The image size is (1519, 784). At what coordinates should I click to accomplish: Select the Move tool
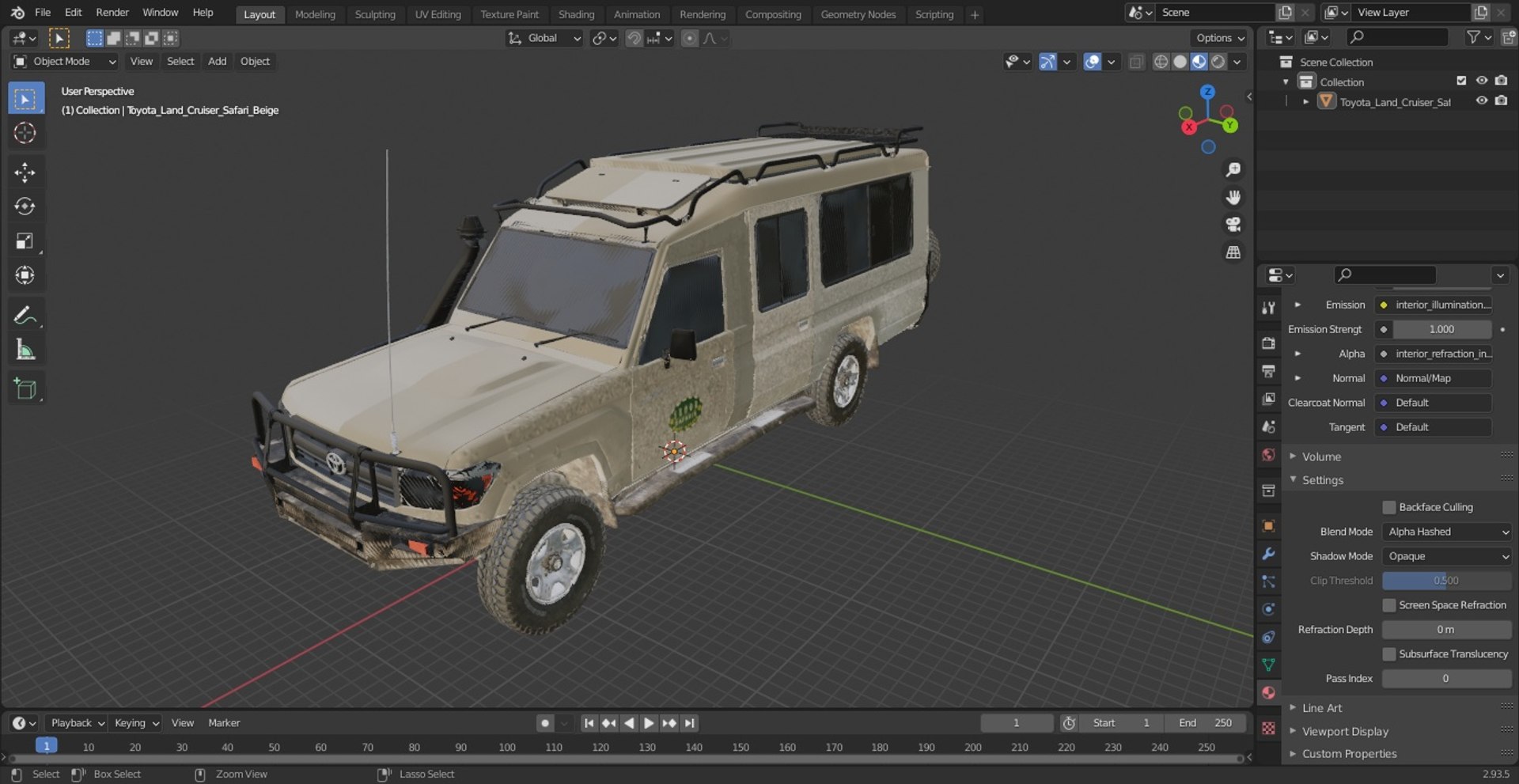(25, 172)
